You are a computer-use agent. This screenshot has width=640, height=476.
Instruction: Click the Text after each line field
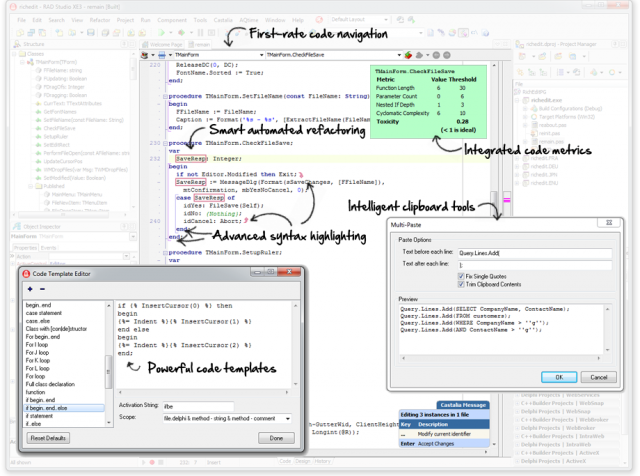click(535, 265)
